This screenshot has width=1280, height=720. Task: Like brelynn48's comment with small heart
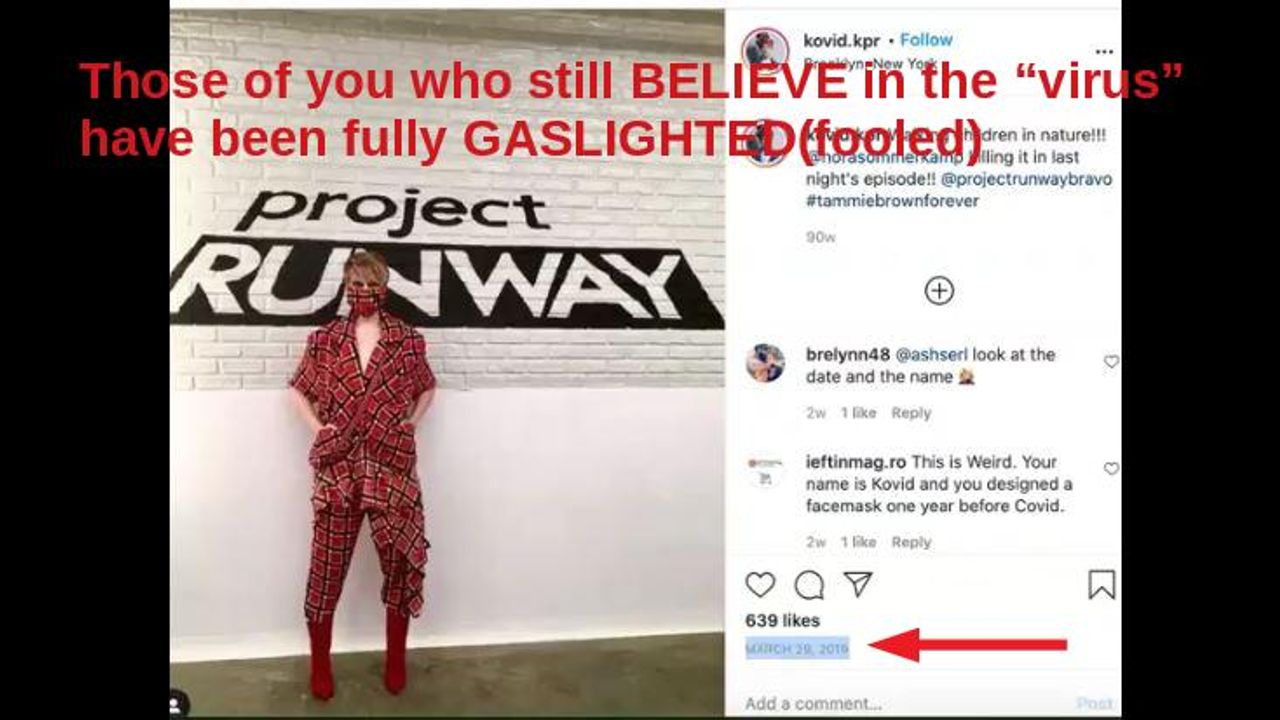click(1111, 362)
